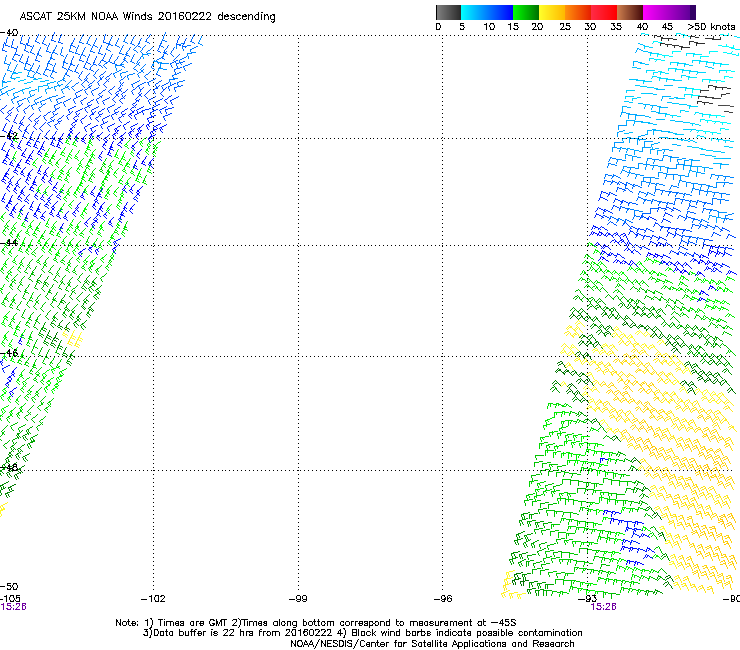Click the note 'Times are GMT'
The image size is (740, 650).
coord(193,623)
